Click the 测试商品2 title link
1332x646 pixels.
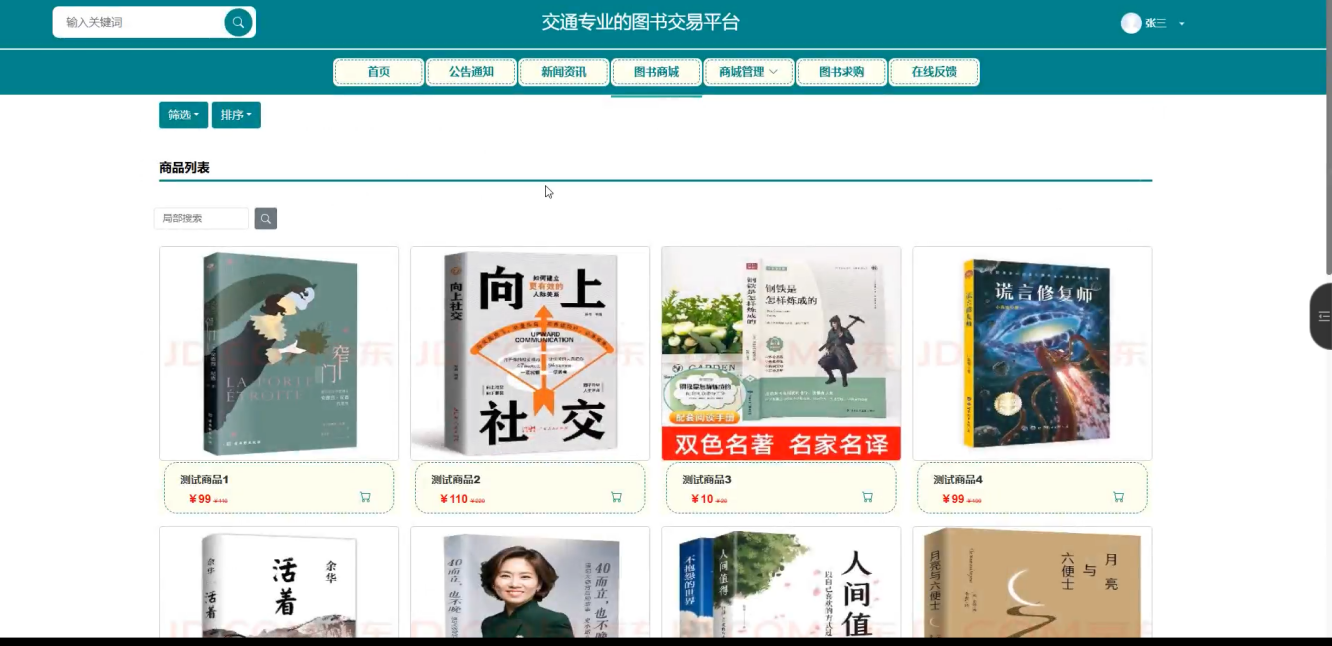[x=456, y=480]
